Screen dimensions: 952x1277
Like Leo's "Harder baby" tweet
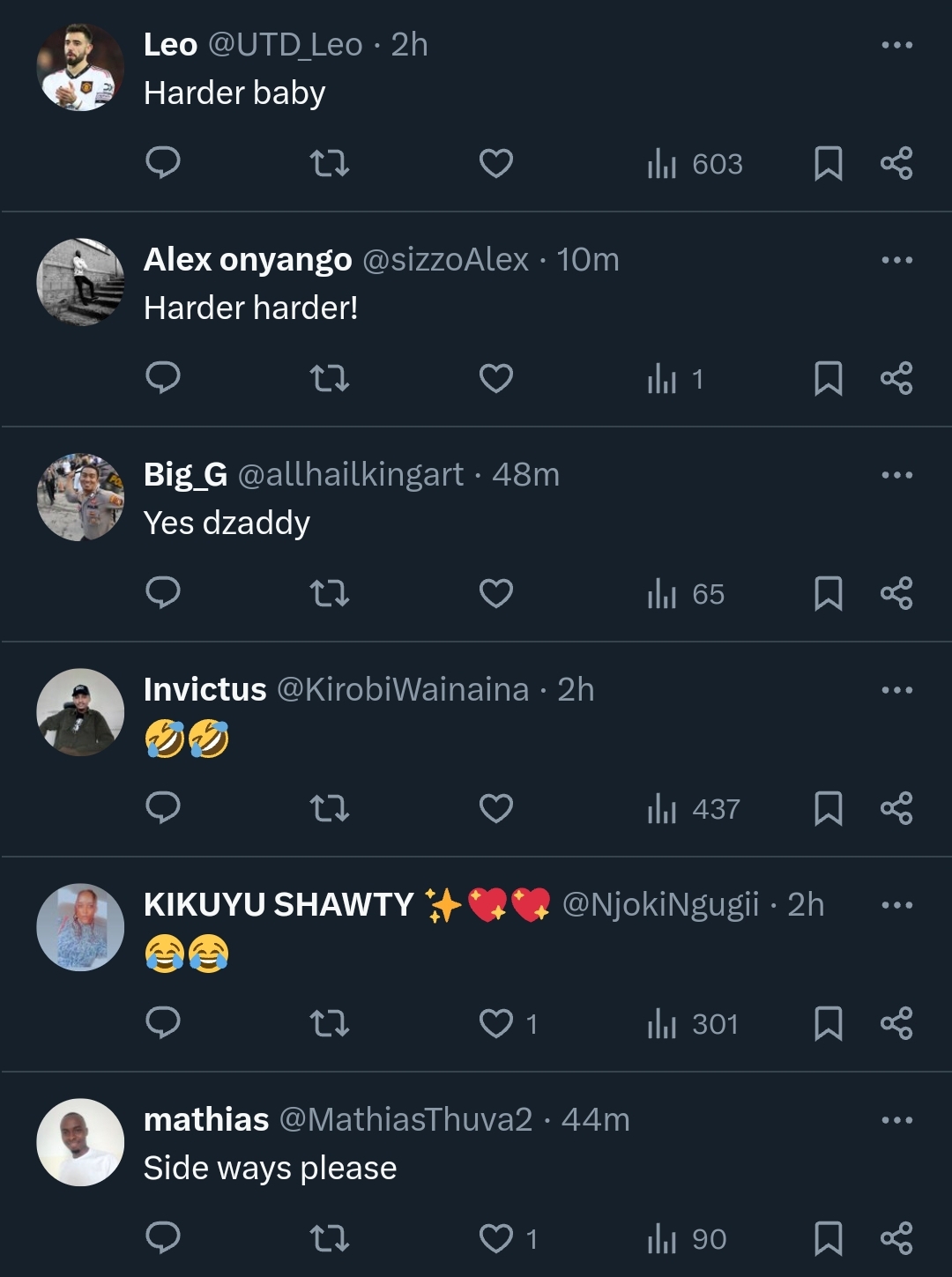tap(496, 163)
